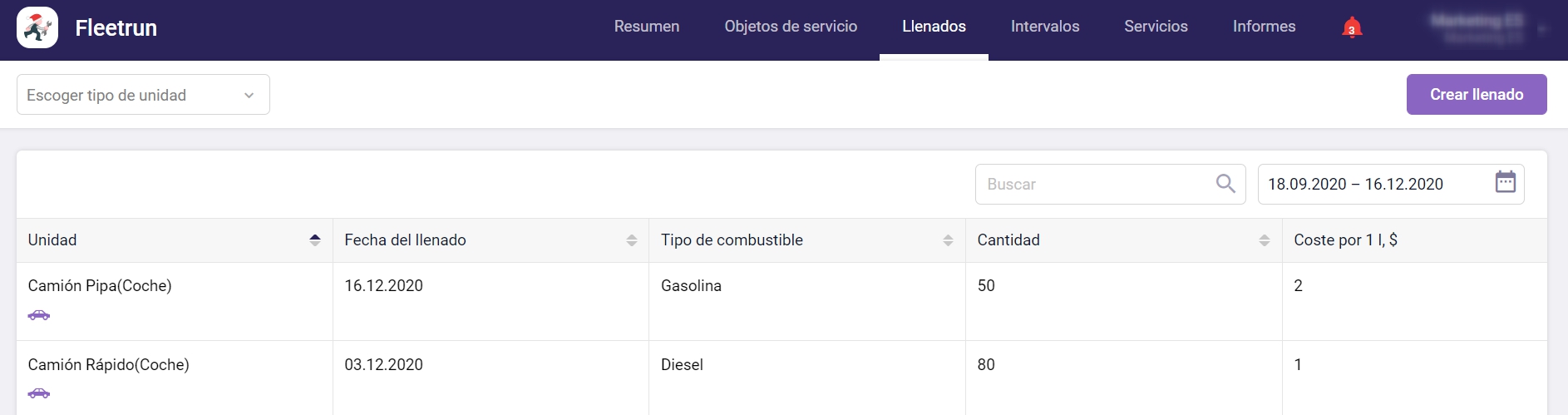The width and height of the screenshot is (1568, 415).
Task: Select the Llenados tab
Action: pyautogui.click(x=934, y=27)
